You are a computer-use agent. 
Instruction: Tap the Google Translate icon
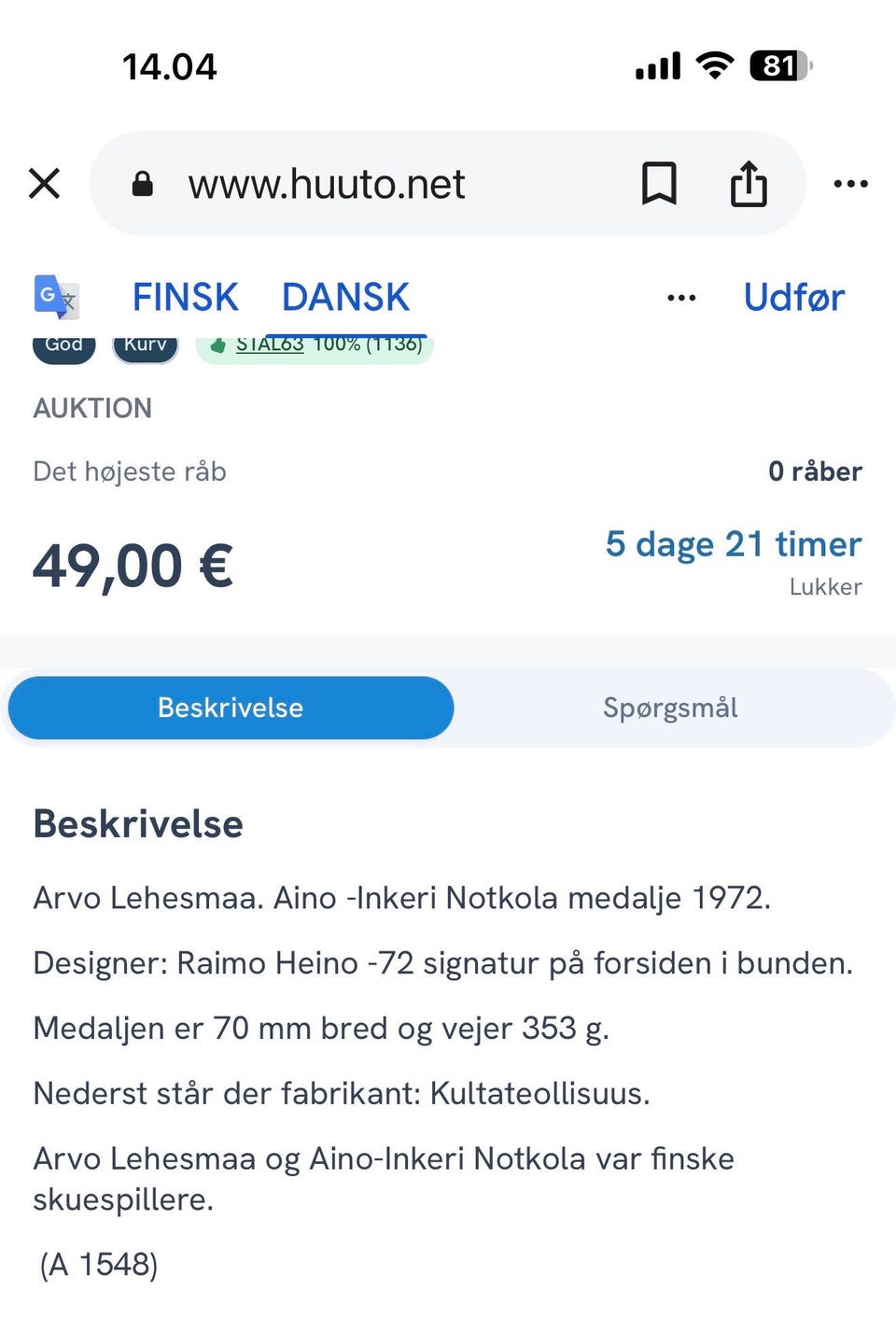(x=56, y=298)
